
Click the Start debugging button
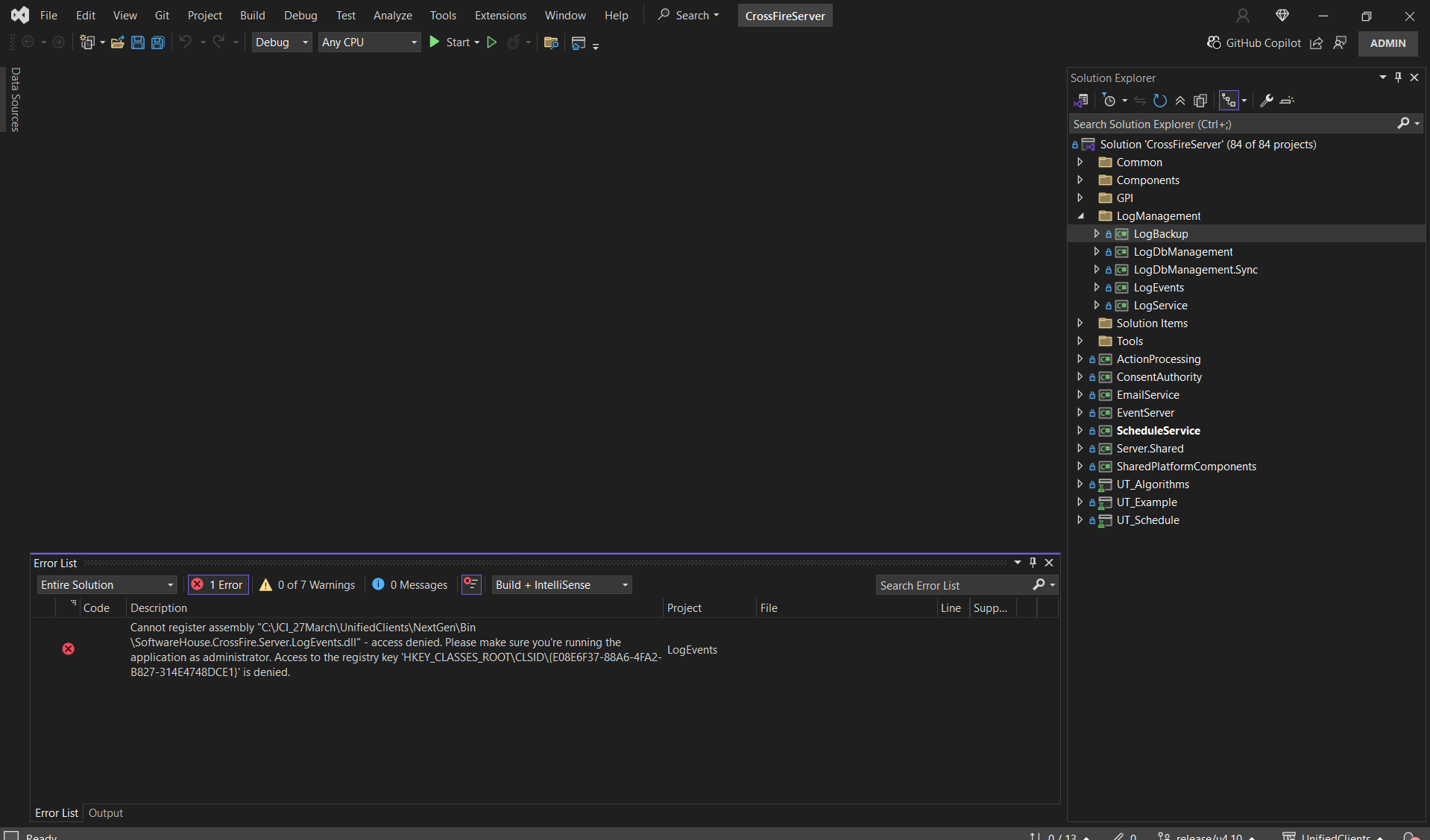(x=450, y=42)
